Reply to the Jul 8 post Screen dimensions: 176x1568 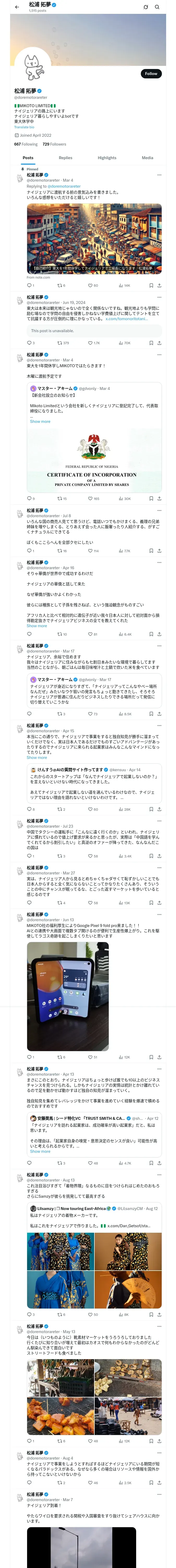(29, 551)
